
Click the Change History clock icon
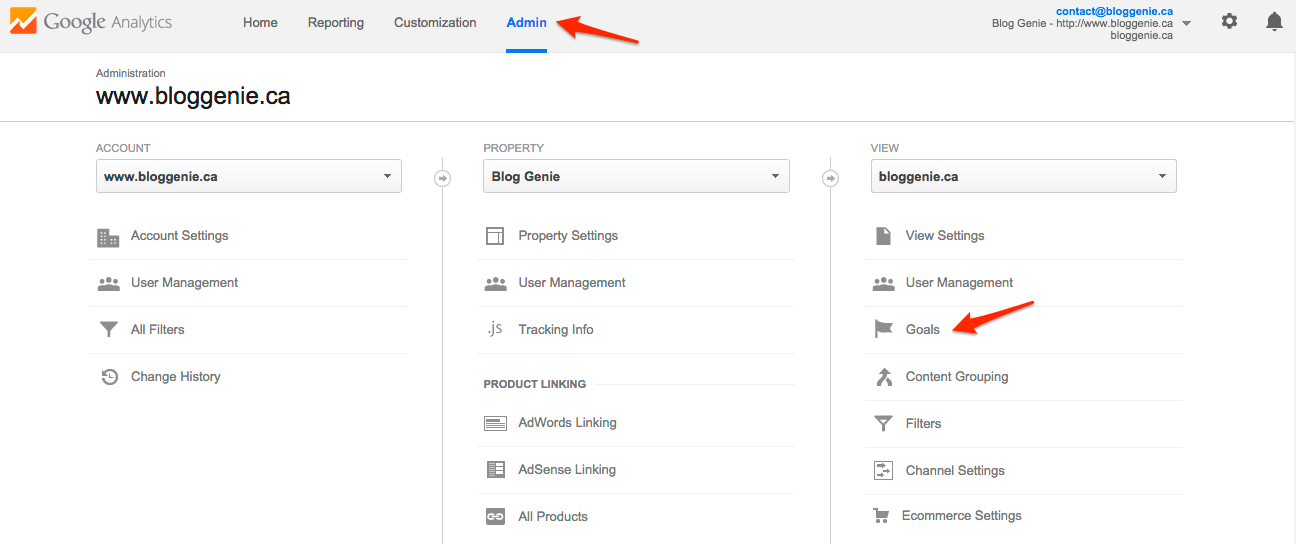(109, 377)
